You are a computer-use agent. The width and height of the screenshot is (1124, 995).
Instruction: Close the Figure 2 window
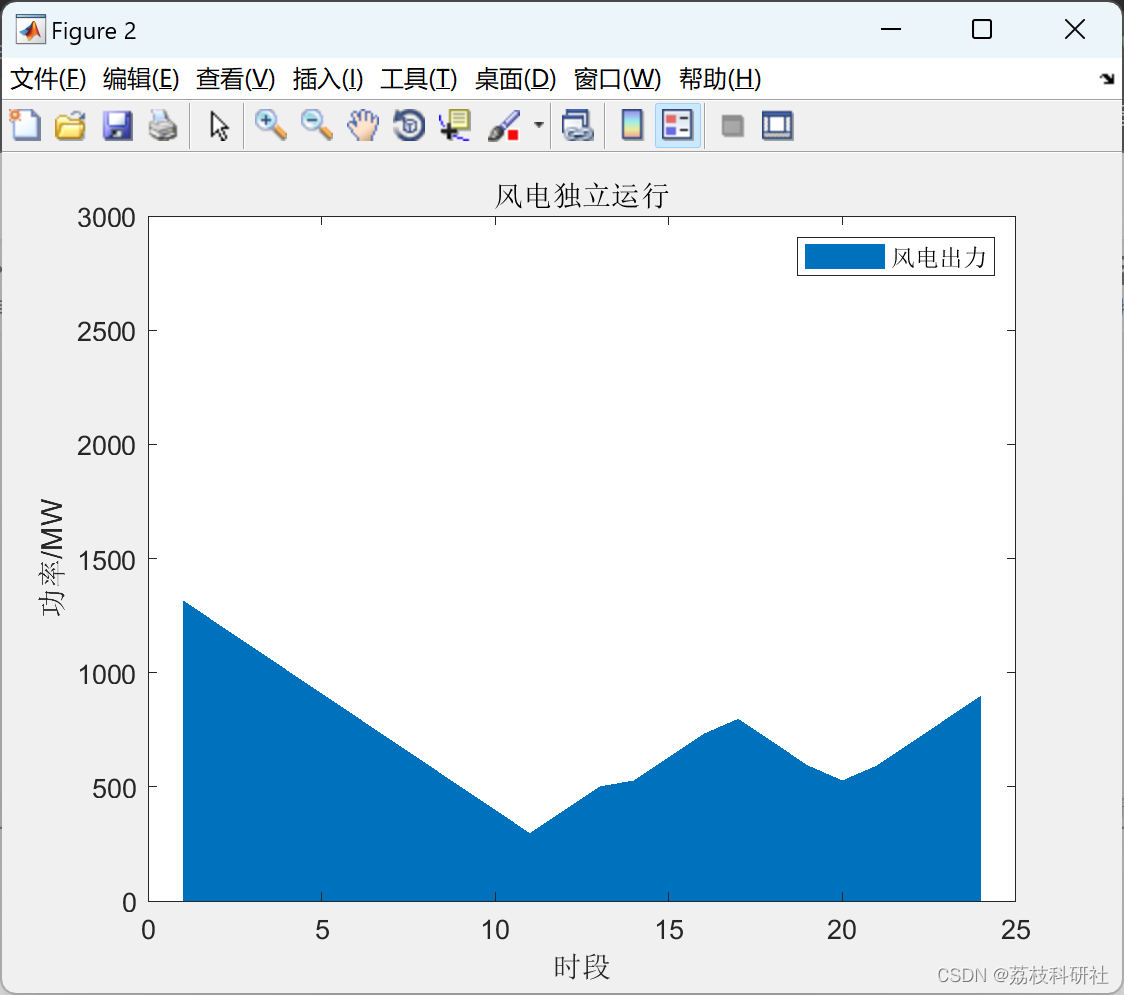(x=1075, y=29)
